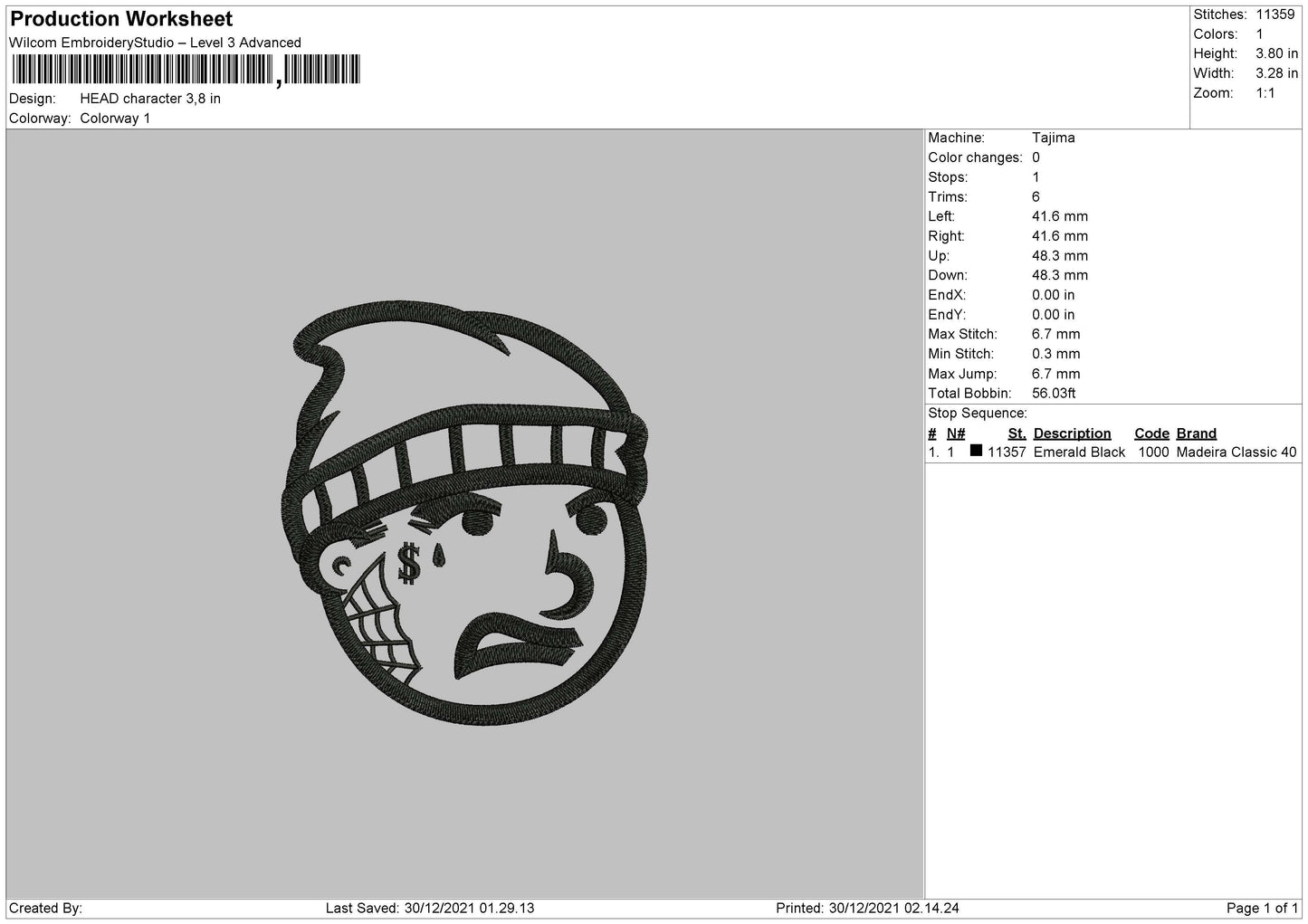Click the Description column header

point(1073,433)
